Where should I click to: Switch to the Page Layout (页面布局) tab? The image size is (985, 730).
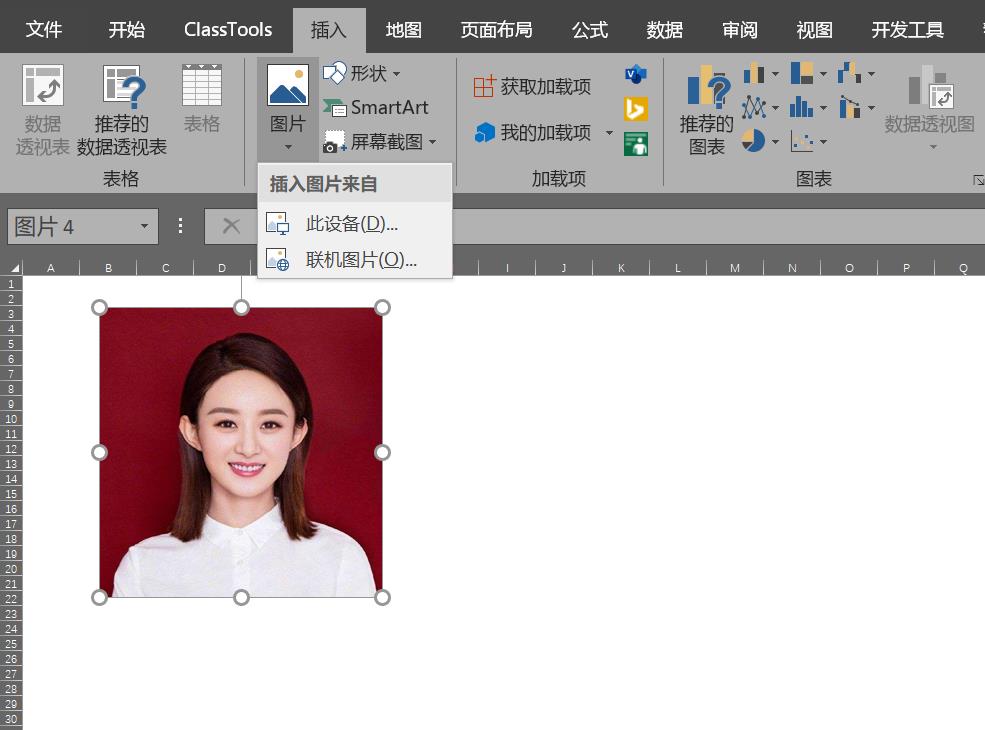(496, 30)
